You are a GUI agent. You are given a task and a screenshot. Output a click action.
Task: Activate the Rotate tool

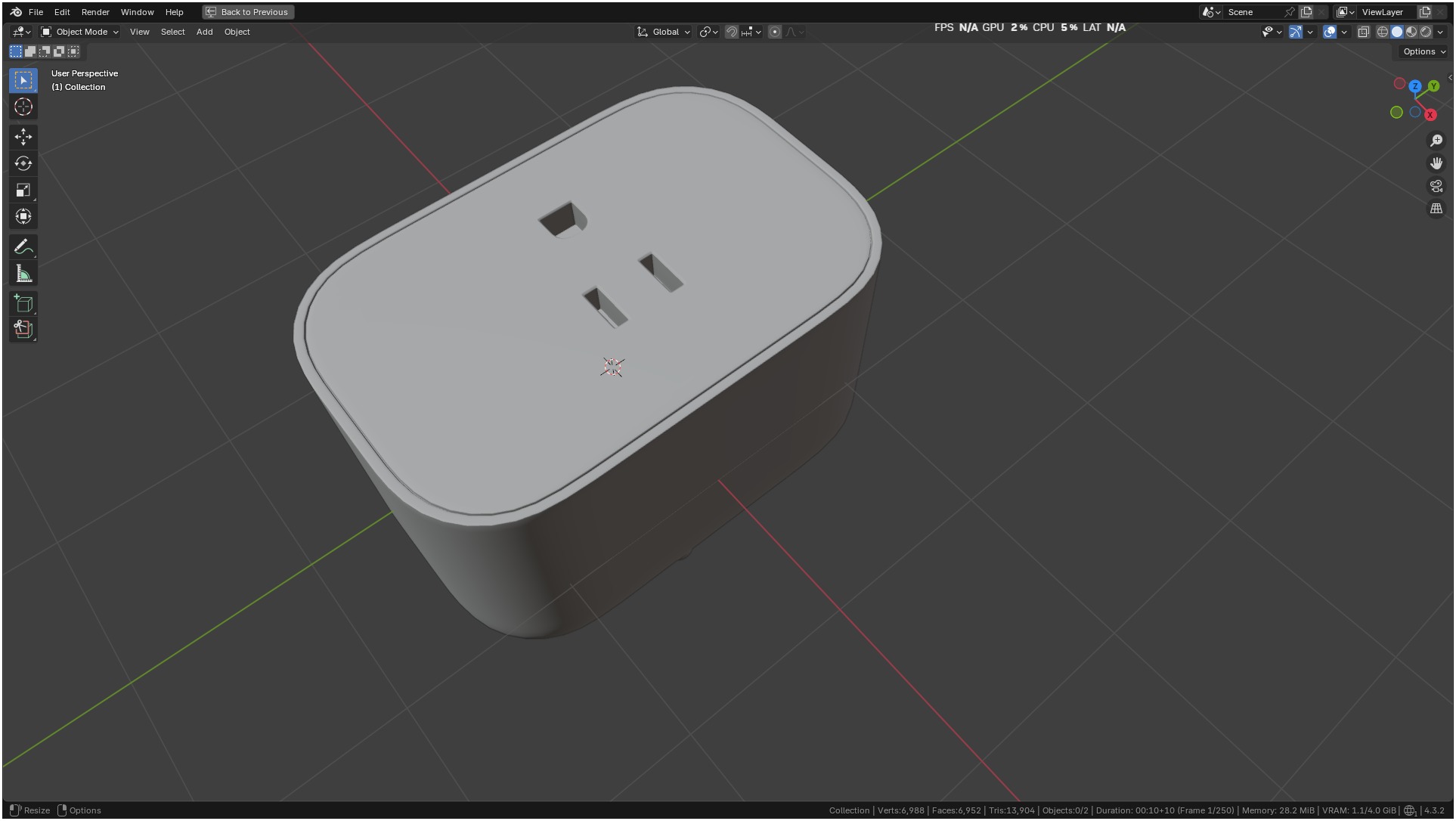tap(23, 163)
